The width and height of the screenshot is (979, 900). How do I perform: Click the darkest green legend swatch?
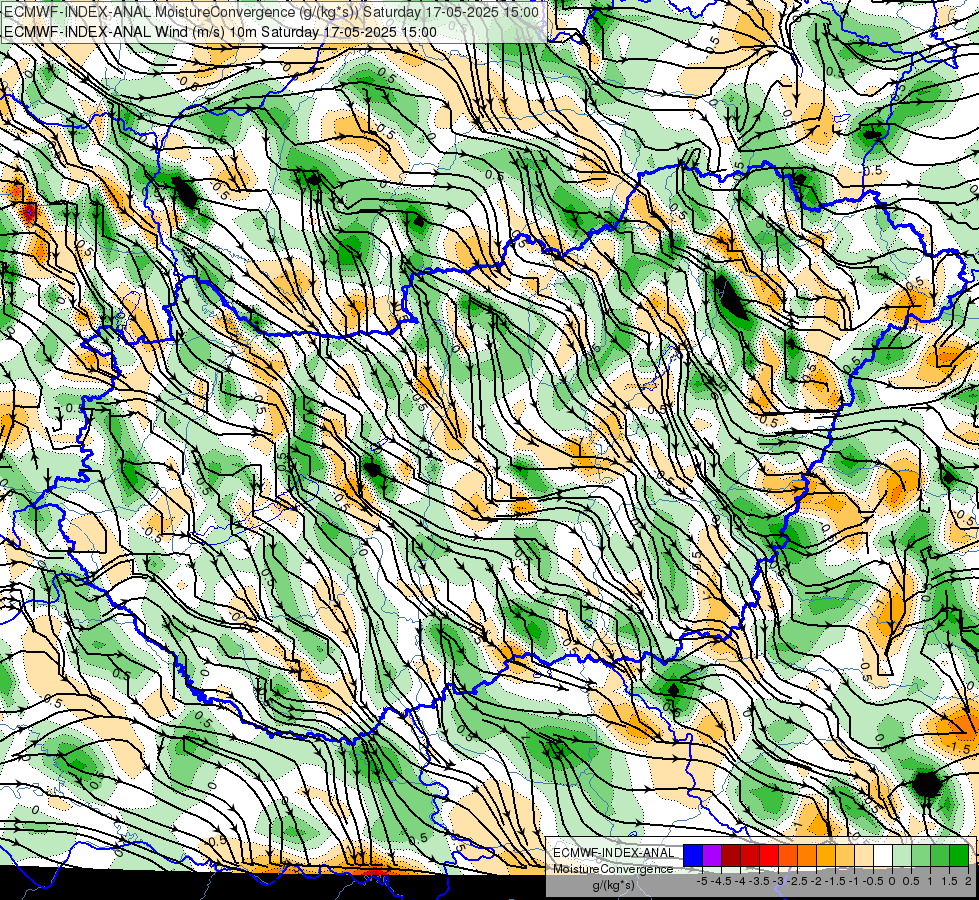click(959, 855)
